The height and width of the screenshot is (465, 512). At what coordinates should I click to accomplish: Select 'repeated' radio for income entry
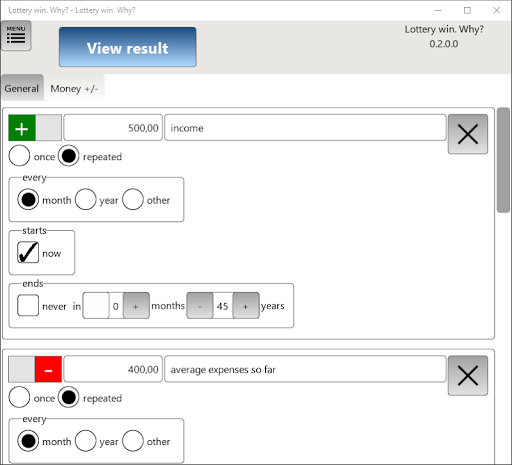tap(69, 156)
